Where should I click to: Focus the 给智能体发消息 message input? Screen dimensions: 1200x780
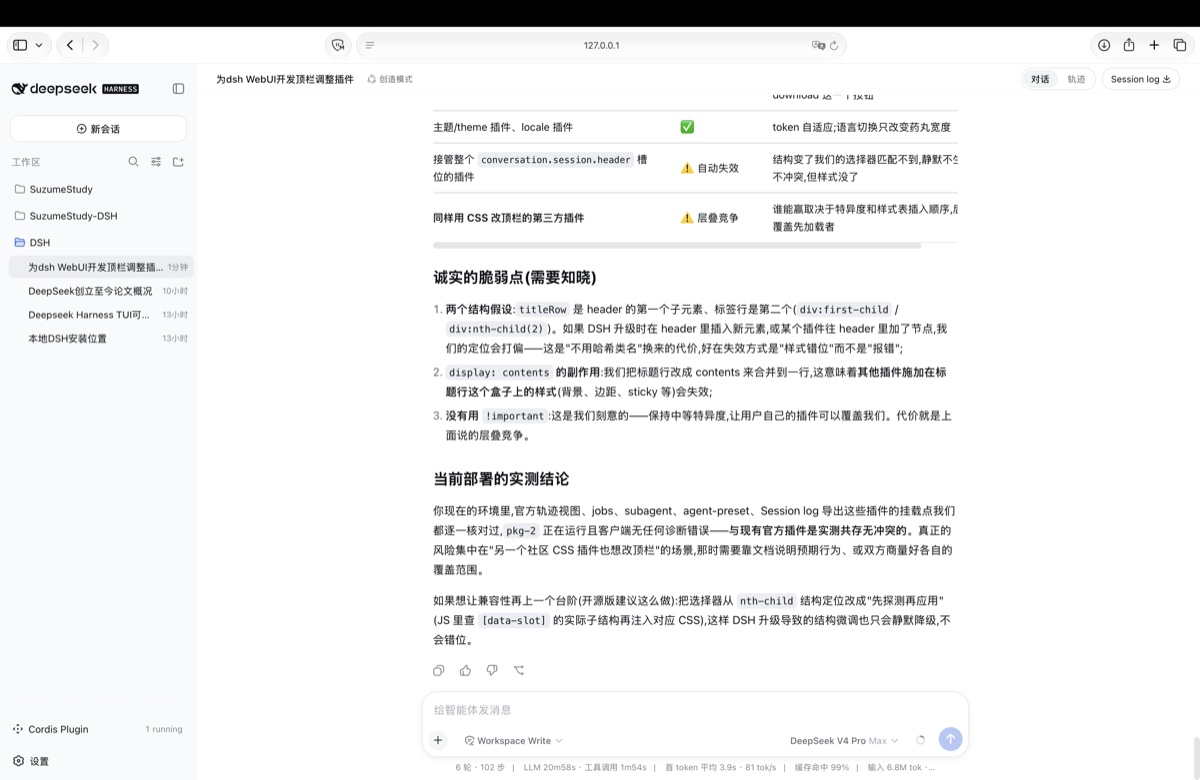click(695, 710)
